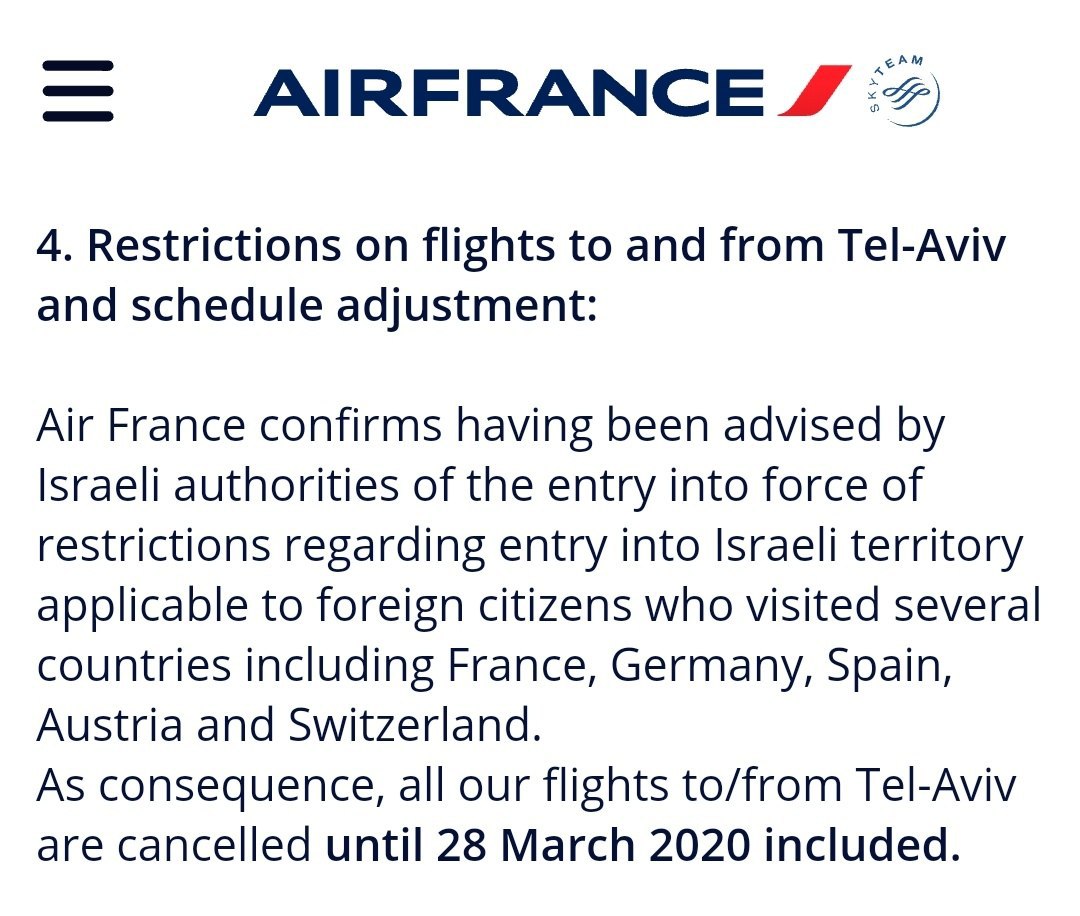Click the word 'restrictions' starting third body line

pos(154,545)
